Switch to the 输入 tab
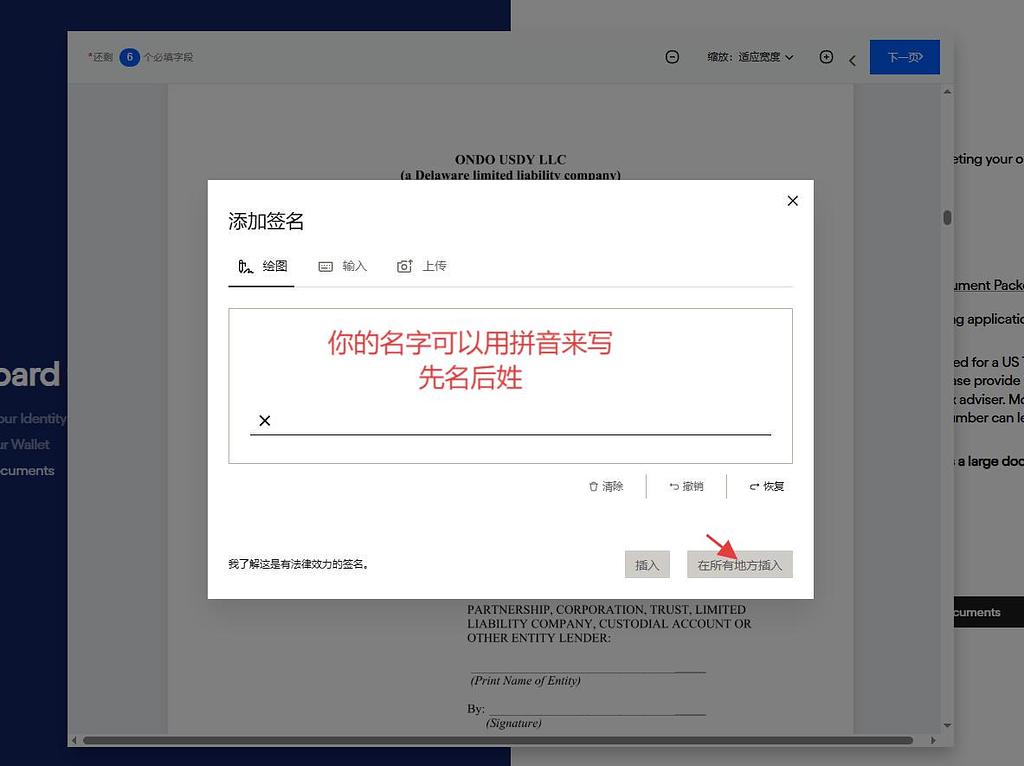Screen dimensions: 1024x766 (343, 266)
